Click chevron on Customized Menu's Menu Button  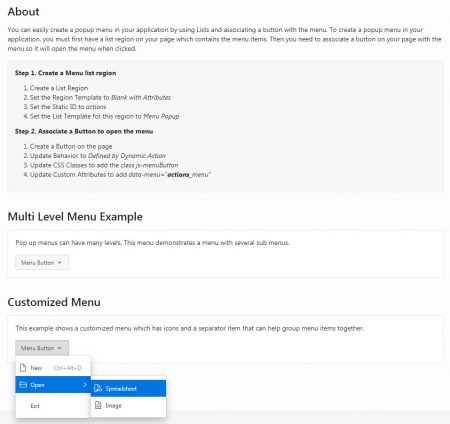tap(59, 348)
